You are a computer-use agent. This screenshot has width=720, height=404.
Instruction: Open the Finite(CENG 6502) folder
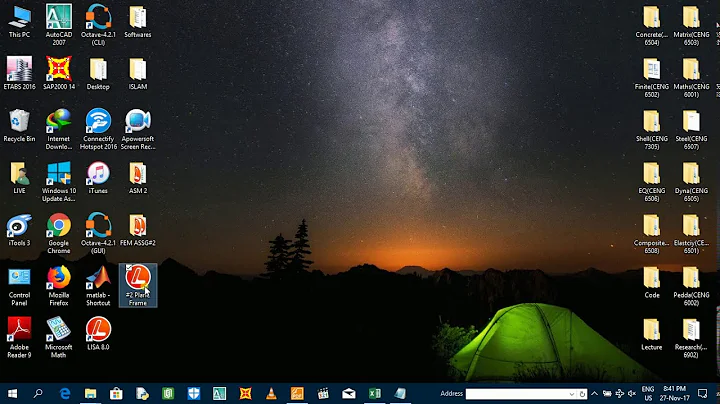tap(652, 78)
